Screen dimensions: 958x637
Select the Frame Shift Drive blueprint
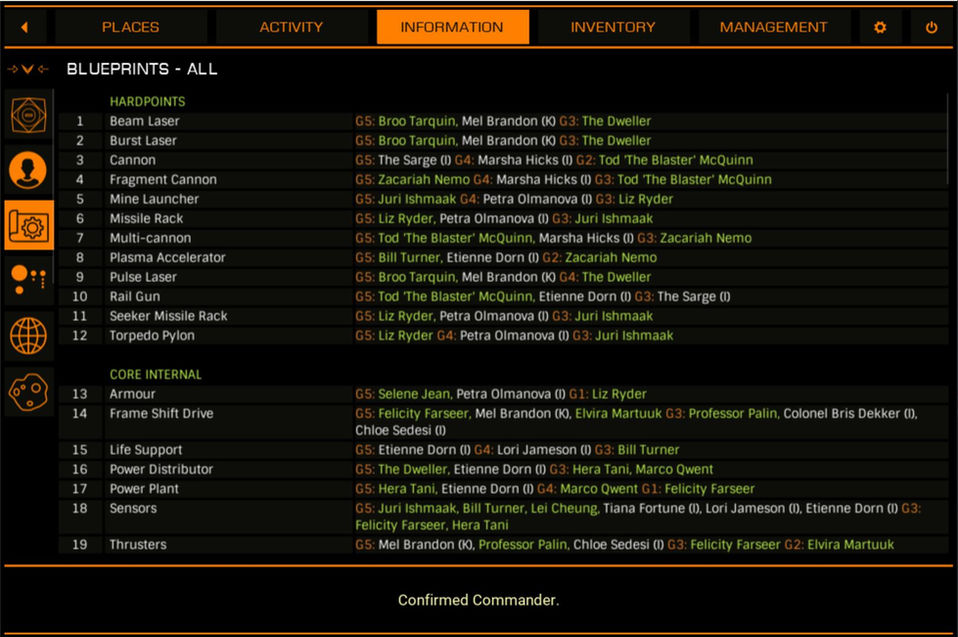coord(503,421)
